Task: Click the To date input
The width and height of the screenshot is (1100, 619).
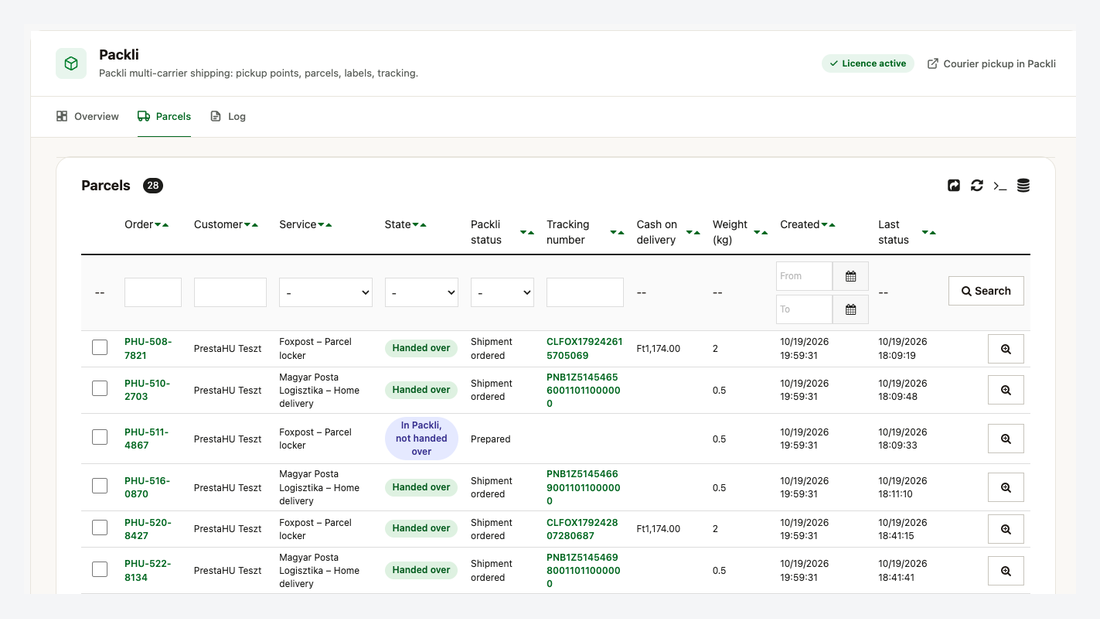Action: pos(804,310)
